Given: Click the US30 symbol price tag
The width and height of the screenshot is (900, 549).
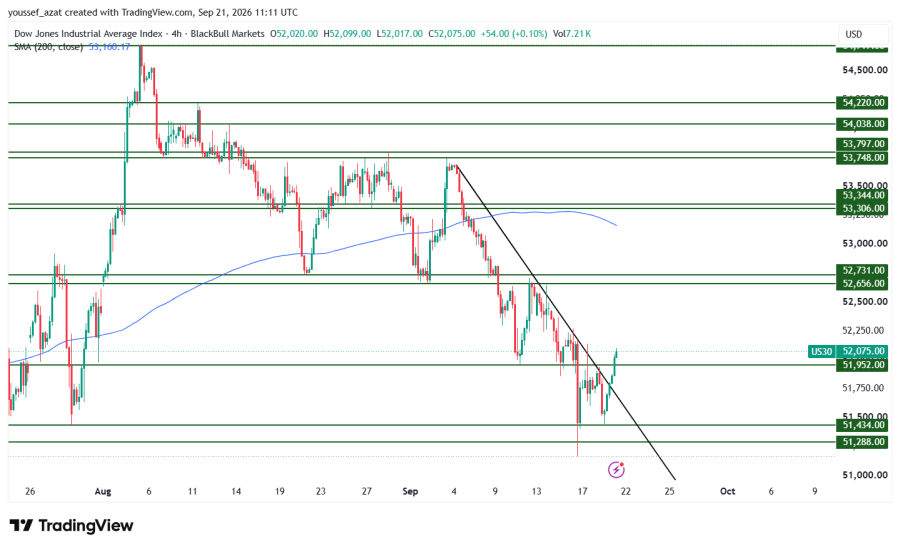Looking at the screenshot, I should (821, 351).
